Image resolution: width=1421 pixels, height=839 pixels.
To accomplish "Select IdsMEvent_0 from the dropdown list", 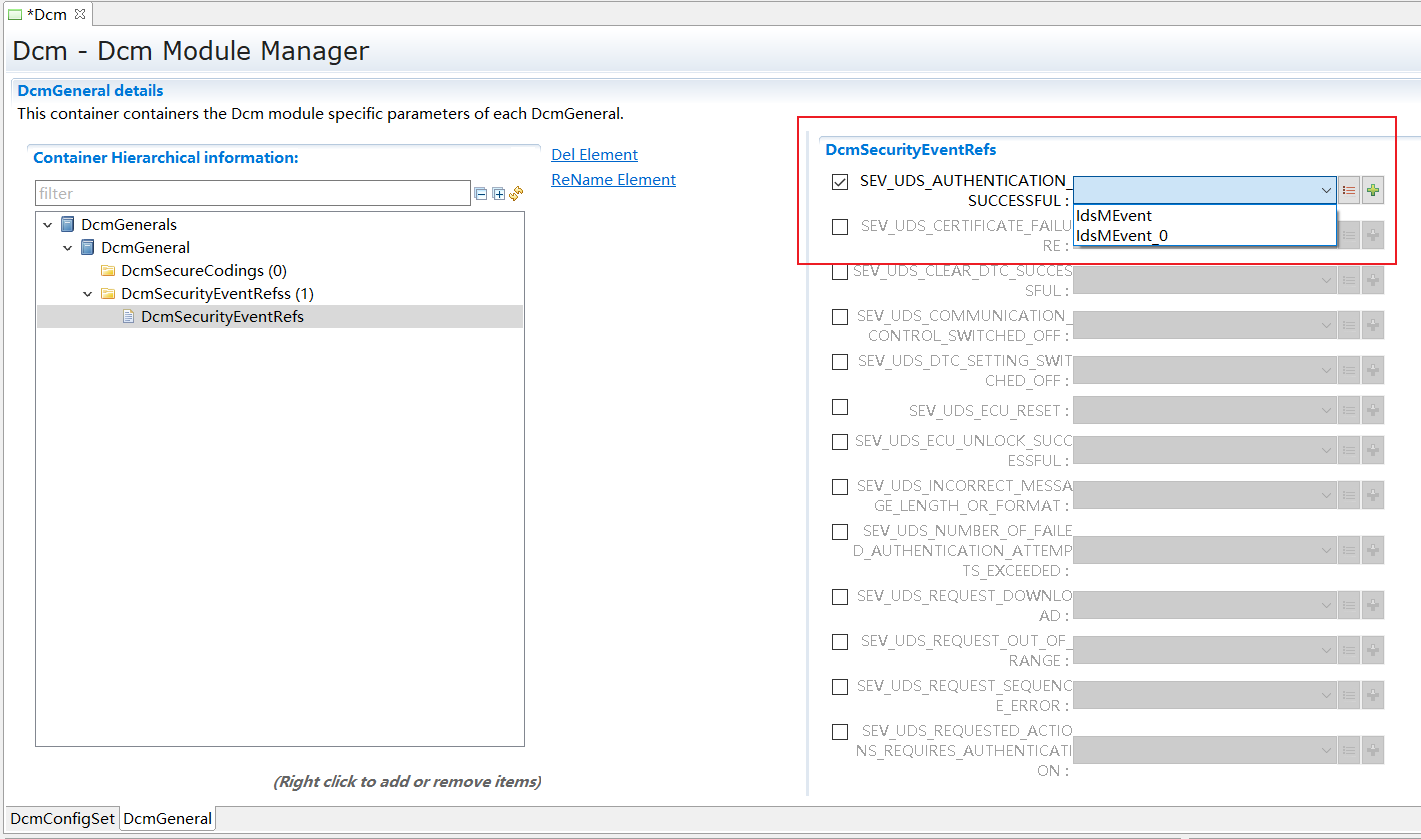I will coord(1122,236).
